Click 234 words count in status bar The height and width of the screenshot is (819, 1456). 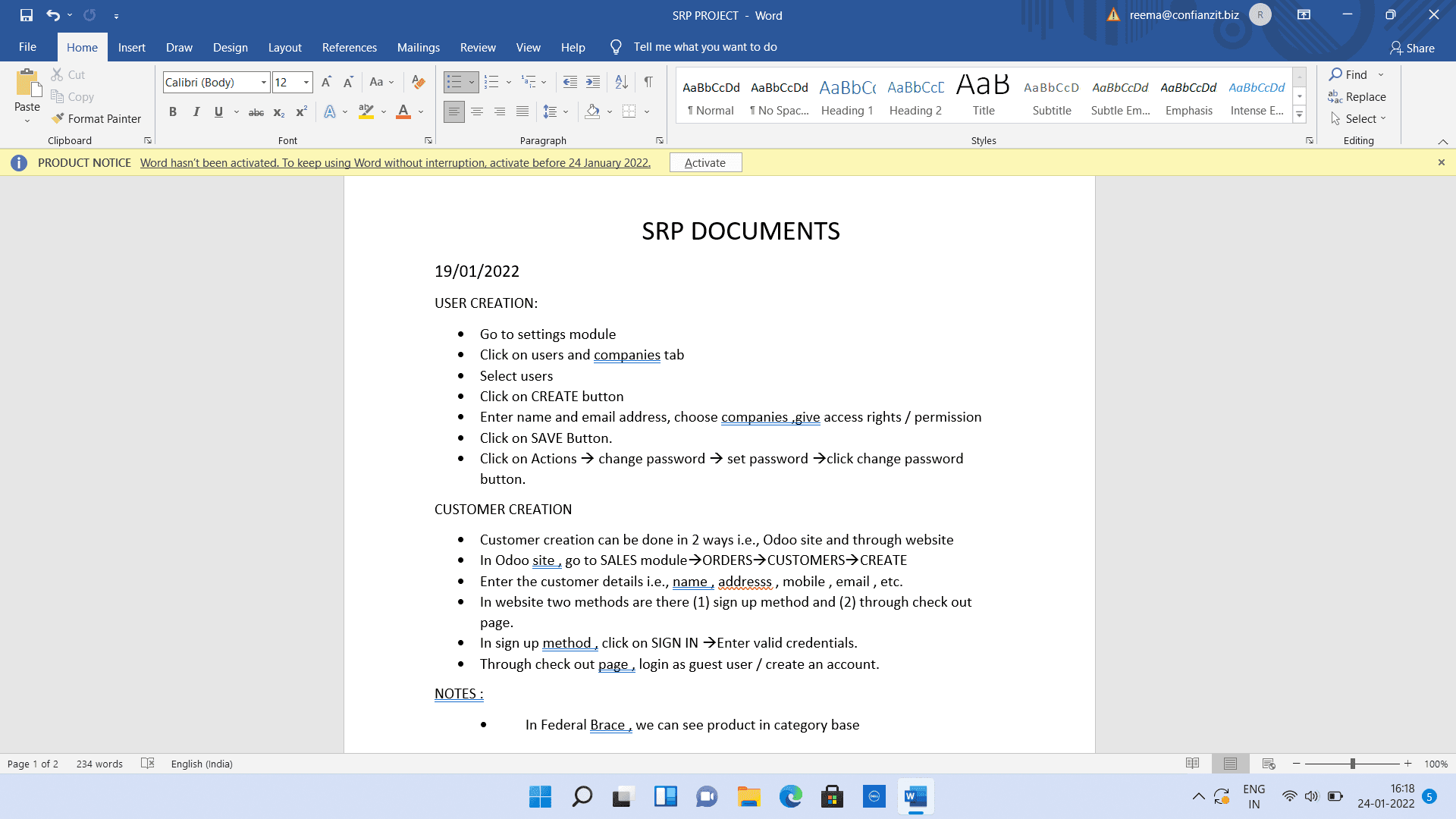[x=99, y=764]
